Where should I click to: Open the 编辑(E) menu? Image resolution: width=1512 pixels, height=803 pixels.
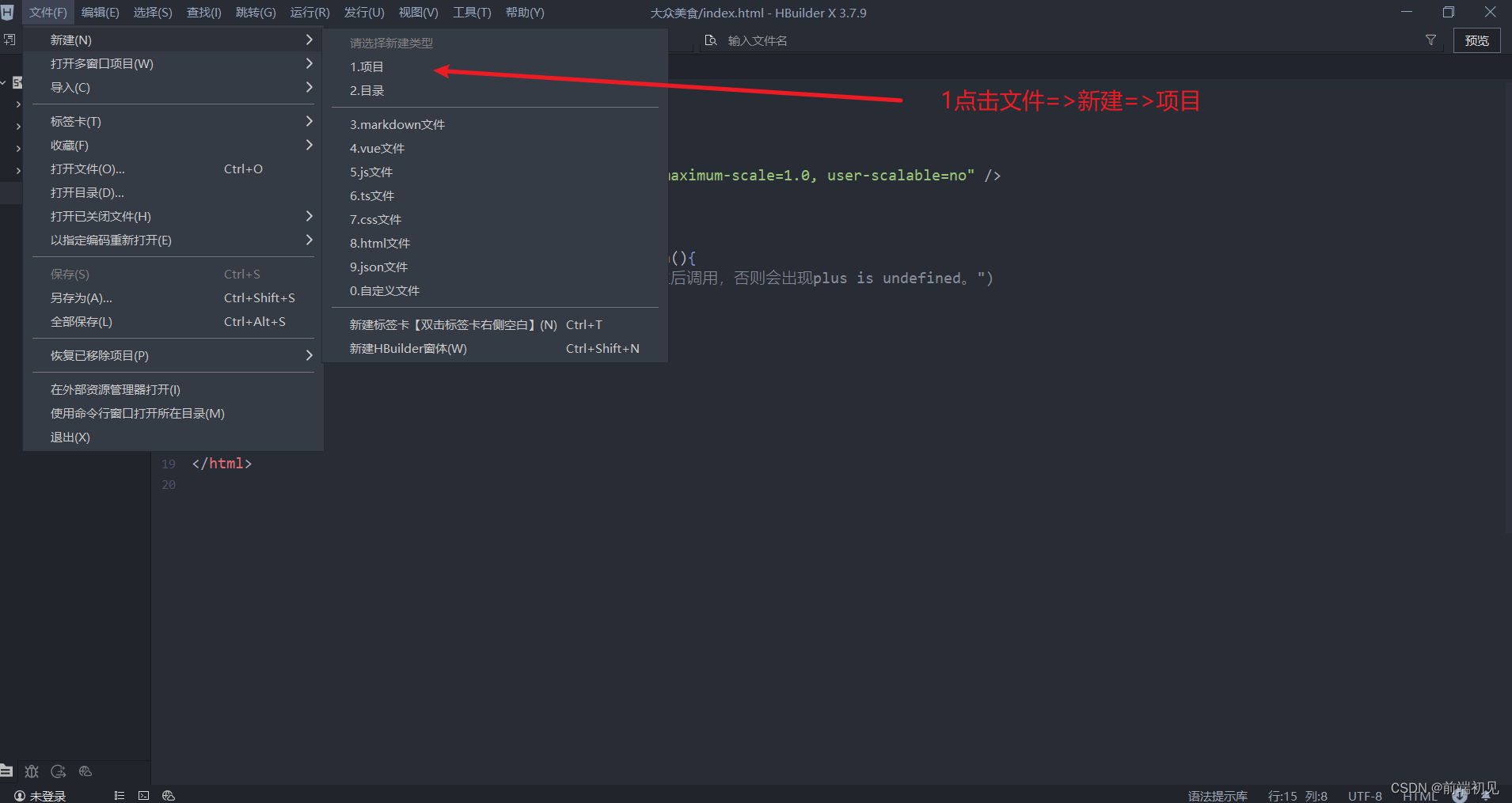pos(101,13)
